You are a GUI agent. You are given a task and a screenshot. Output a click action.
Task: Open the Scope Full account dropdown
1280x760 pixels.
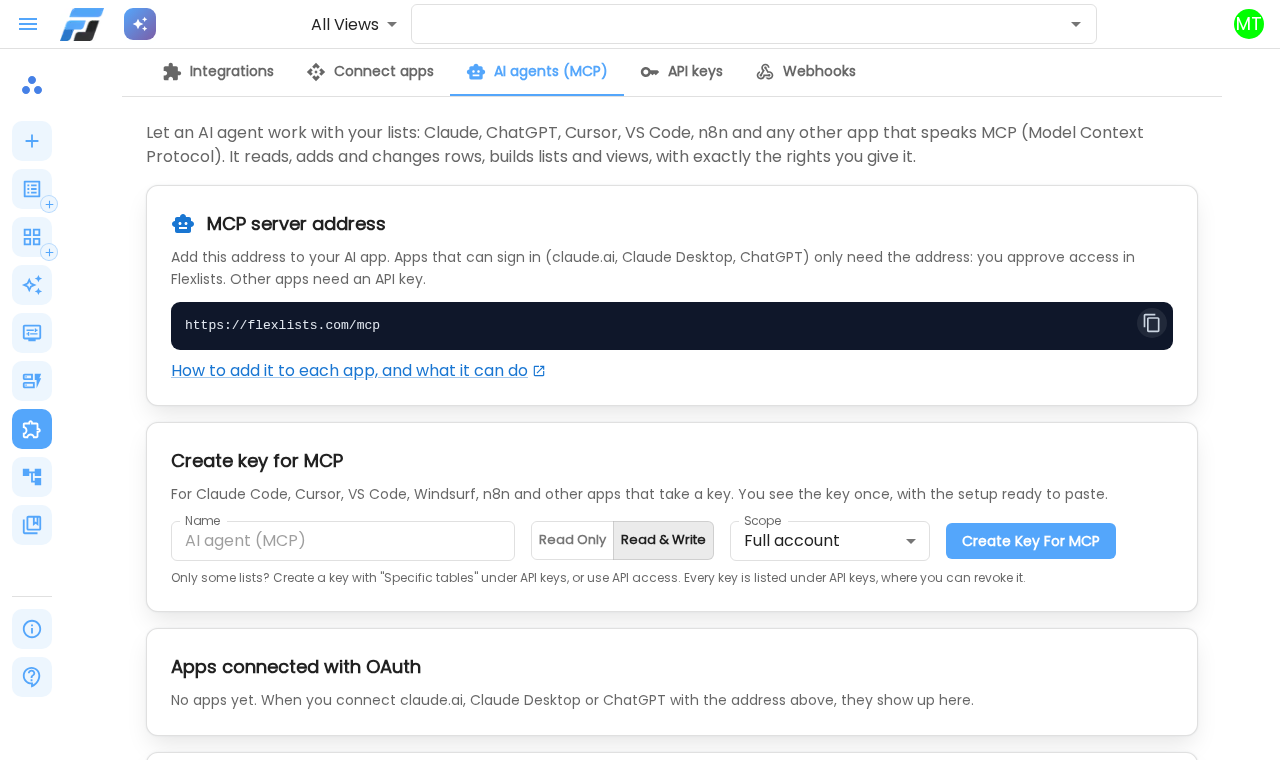tap(830, 541)
